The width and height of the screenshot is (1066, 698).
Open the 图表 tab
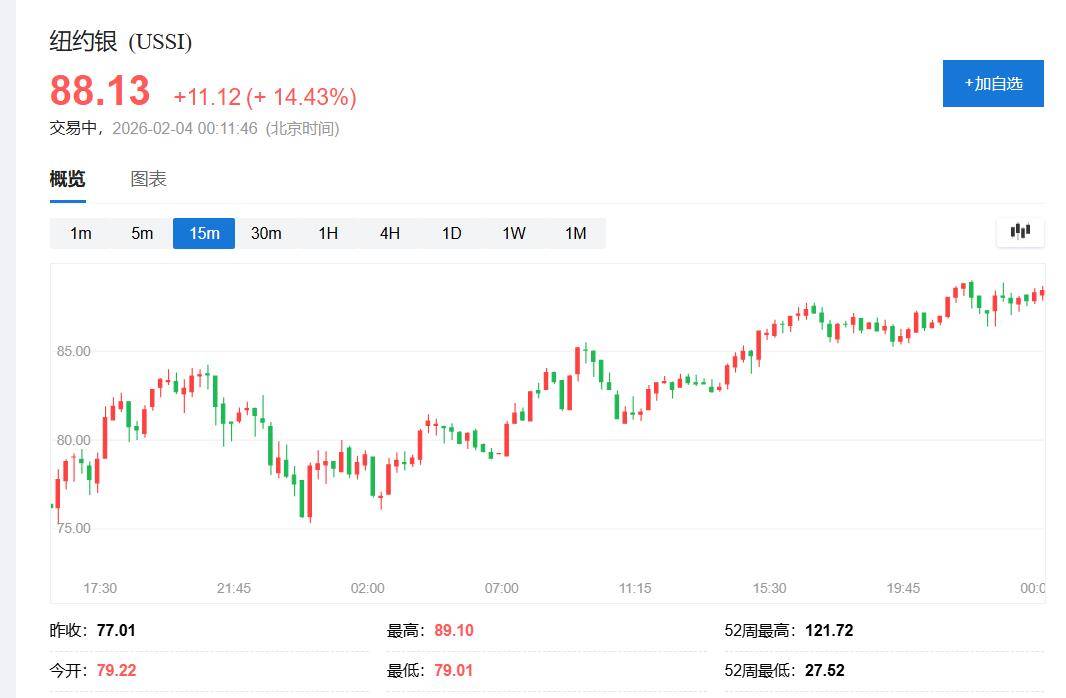tap(148, 179)
